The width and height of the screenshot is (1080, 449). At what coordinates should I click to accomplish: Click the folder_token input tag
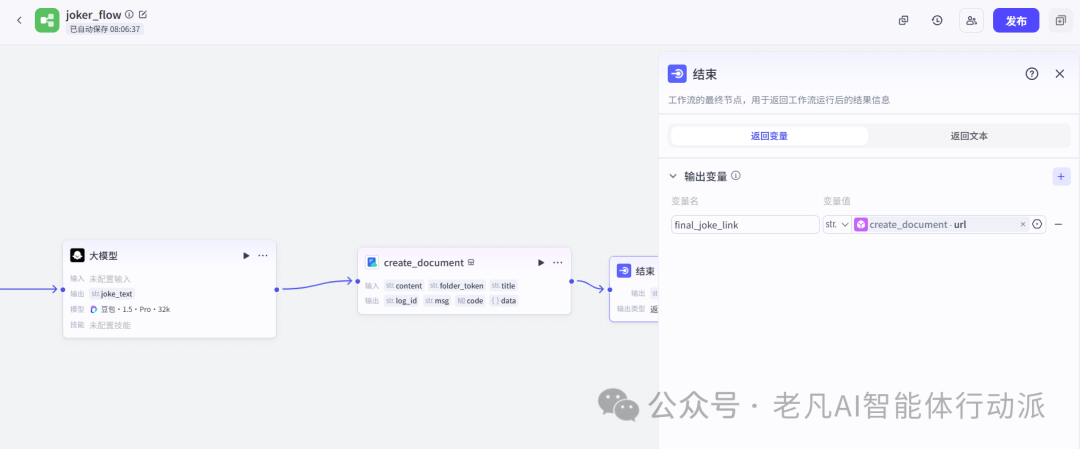point(457,286)
